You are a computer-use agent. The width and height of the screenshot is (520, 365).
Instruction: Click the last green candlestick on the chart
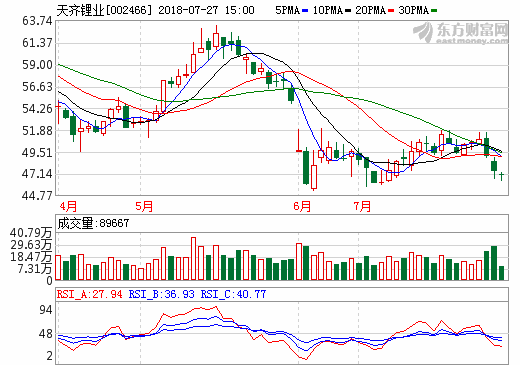pos(501,176)
